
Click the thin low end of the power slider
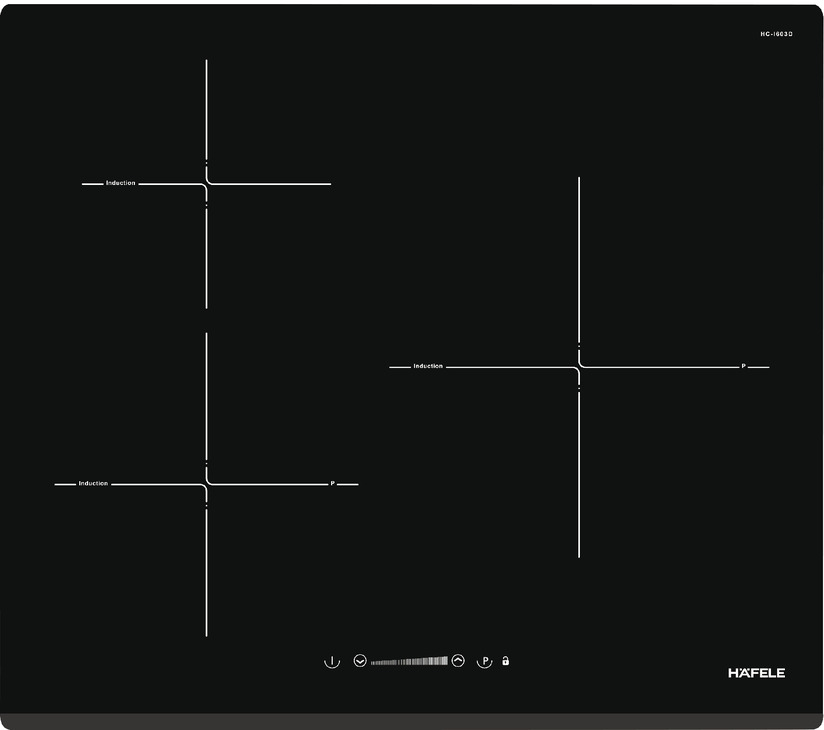[x=375, y=661]
